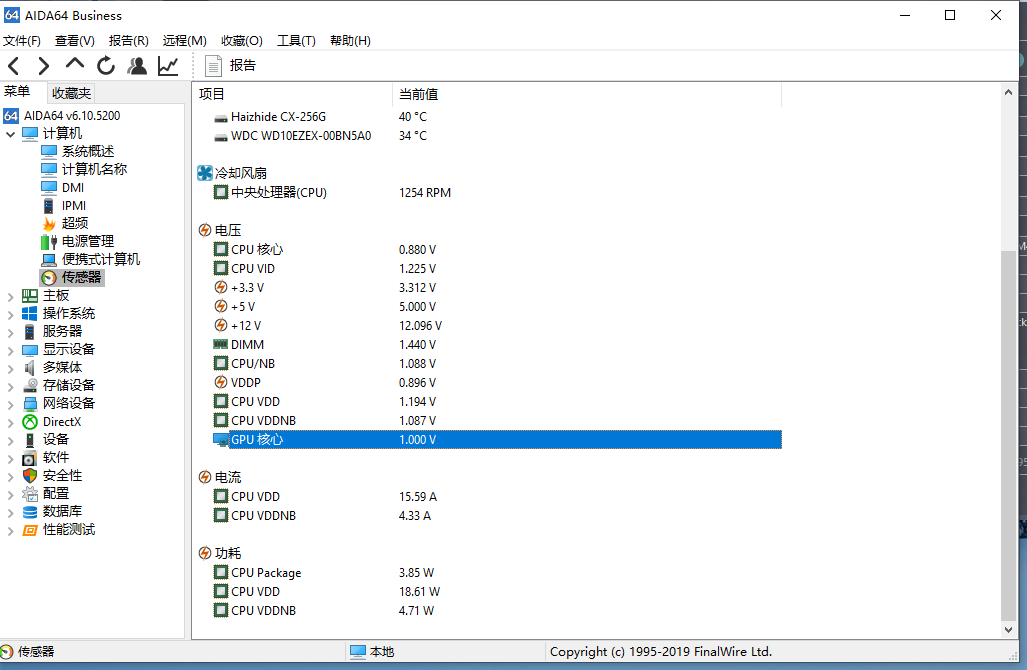The height and width of the screenshot is (670, 1027).
Task: Click the DirectX Xbox icon
Action: click(29, 422)
